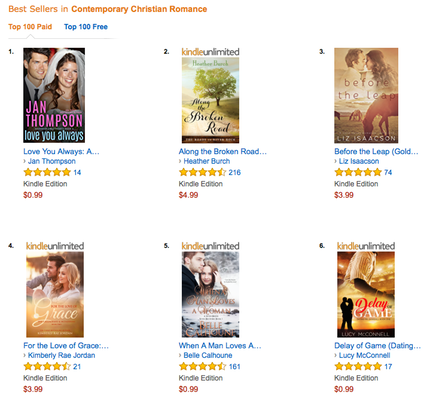Open the Before the Leap (Gold... title link
The image size is (430, 417).
376,151
